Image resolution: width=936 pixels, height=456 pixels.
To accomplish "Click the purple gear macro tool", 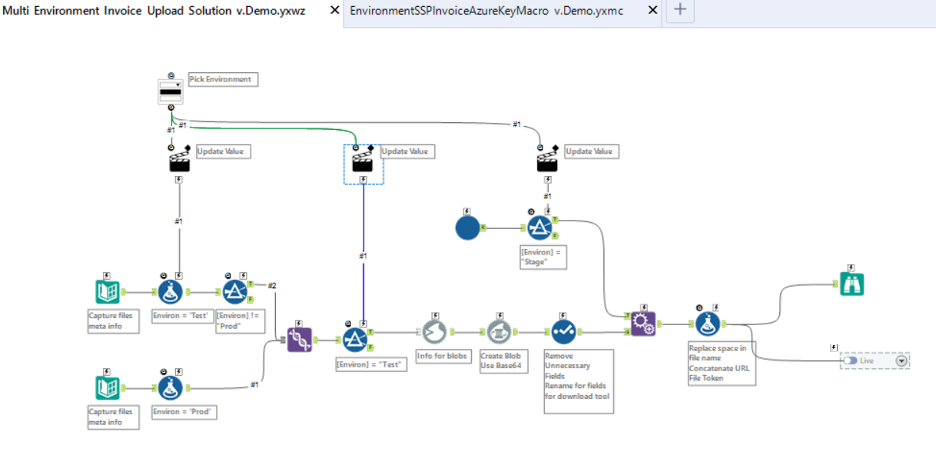I will pyautogui.click(x=643, y=324).
